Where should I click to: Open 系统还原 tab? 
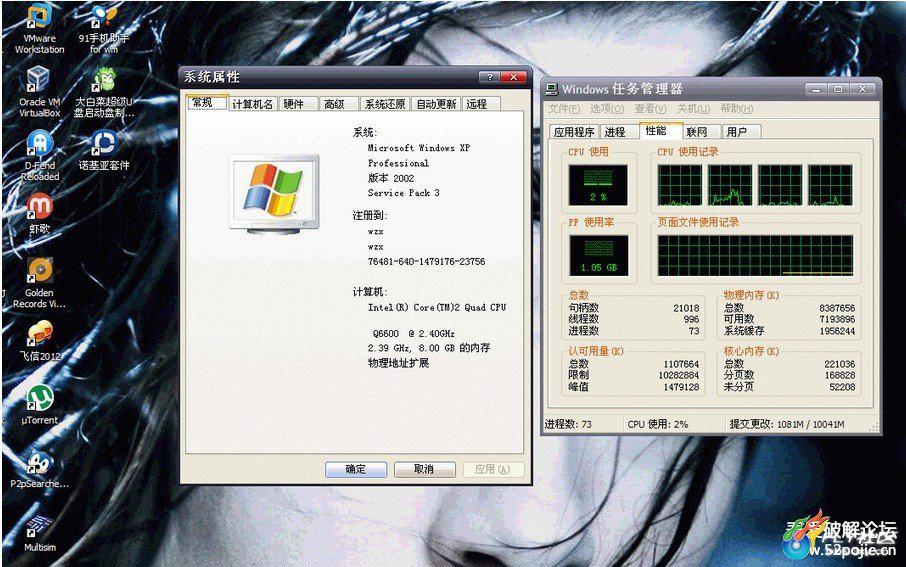(385, 104)
